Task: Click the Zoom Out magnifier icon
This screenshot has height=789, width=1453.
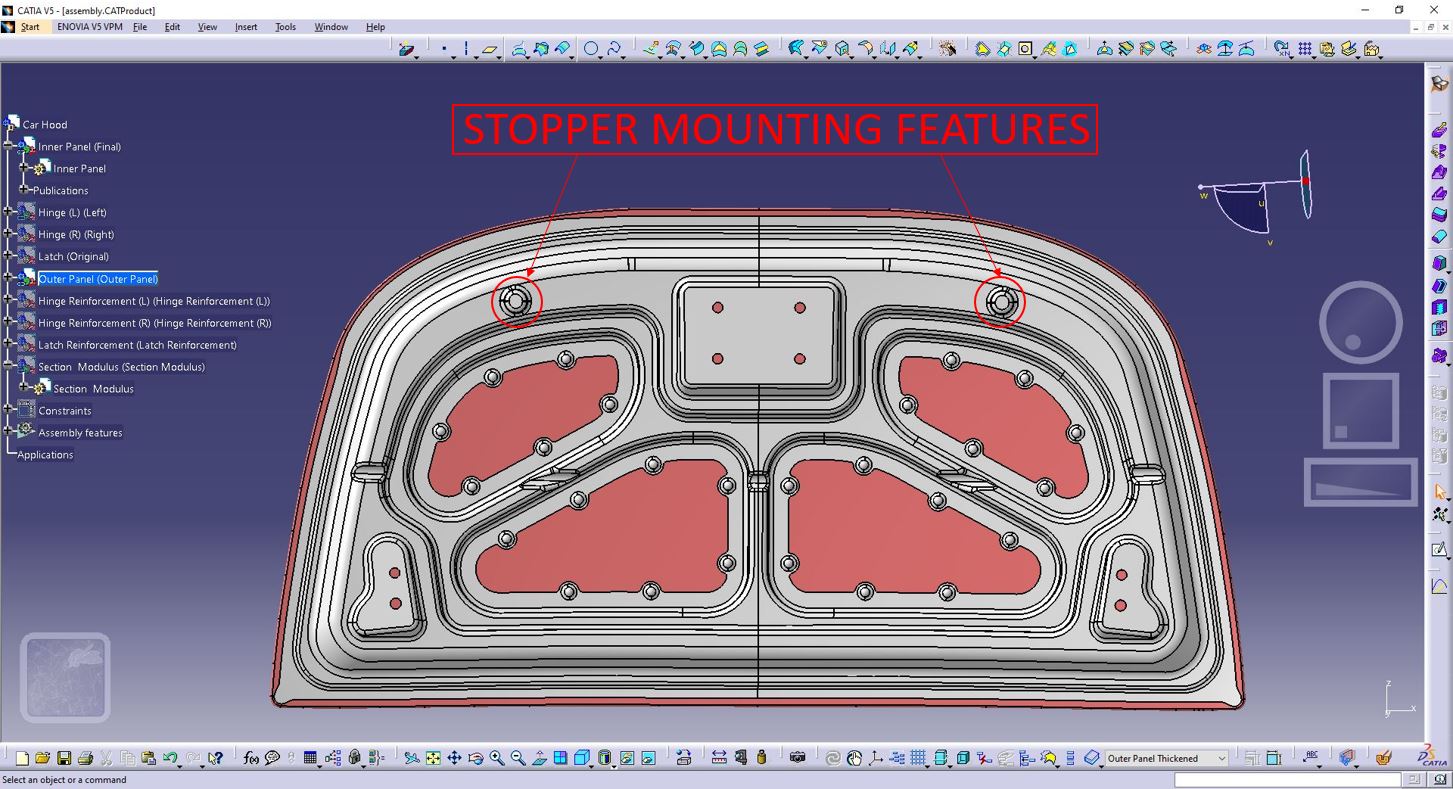Action: (517, 758)
